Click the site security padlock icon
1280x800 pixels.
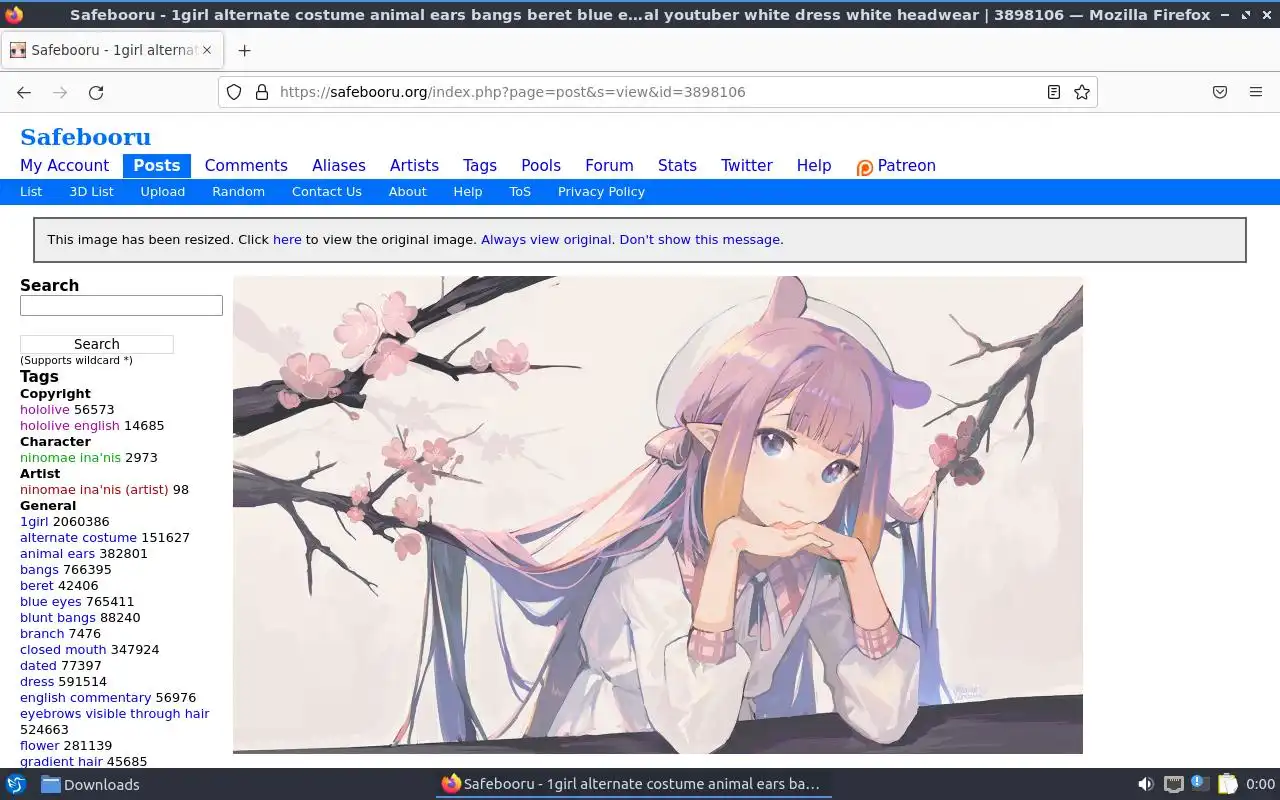click(262, 92)
